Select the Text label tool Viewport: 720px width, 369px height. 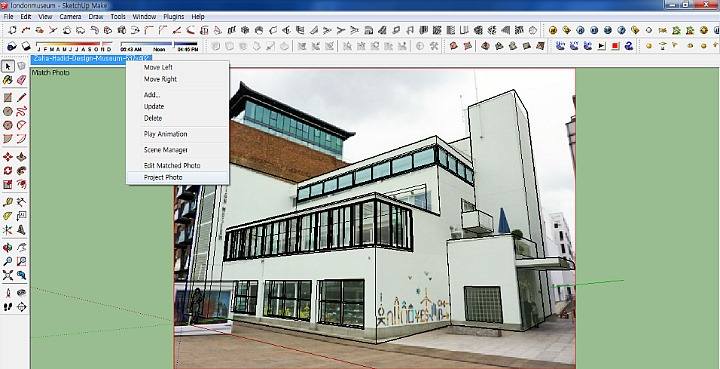22,216
